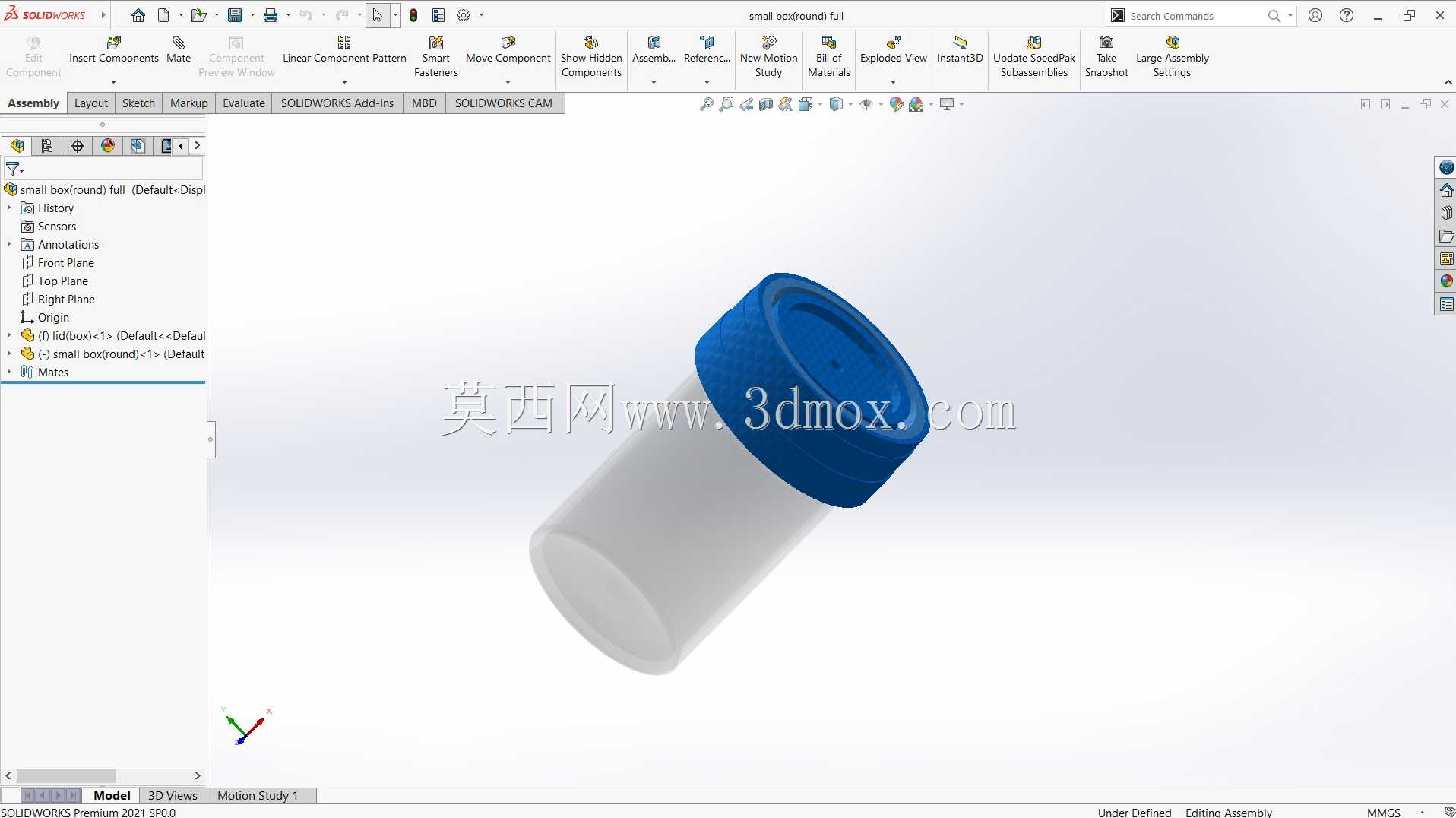Click the Print icon
This screenshot has width=1456, height=818.
coord(271,15)
